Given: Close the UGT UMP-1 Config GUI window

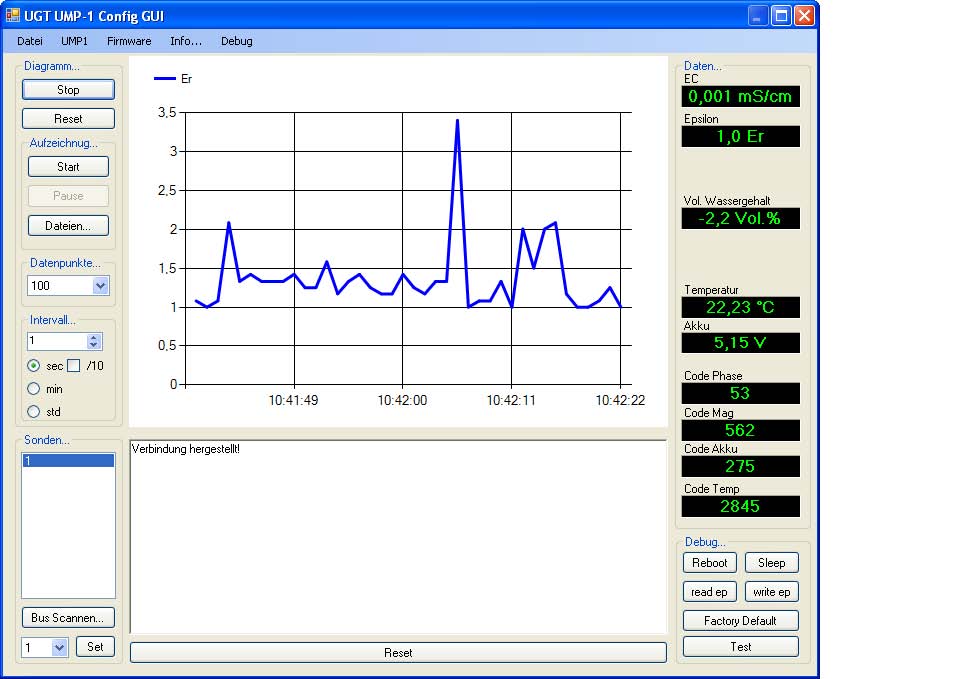Looking at the screenshot, I should click(804, 15).
